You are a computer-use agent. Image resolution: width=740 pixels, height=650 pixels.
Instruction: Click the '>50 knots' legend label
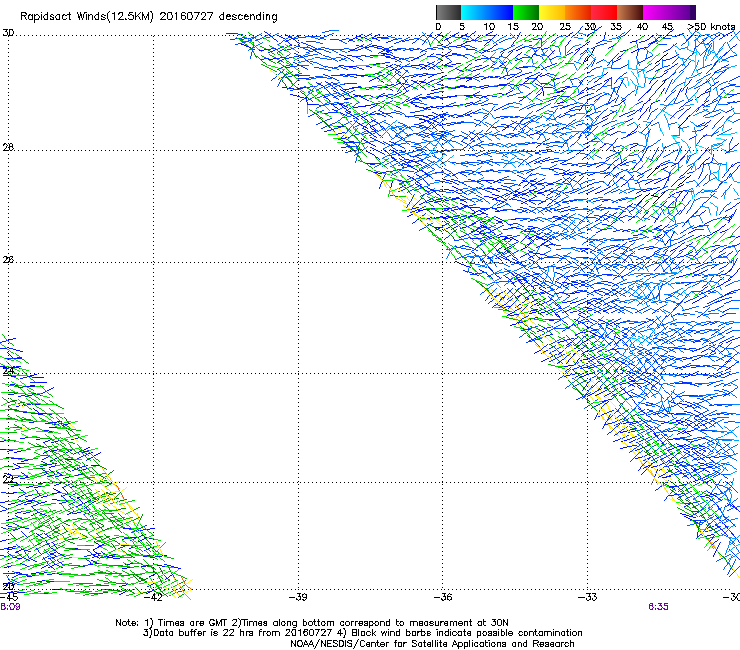tap(711, 27)
